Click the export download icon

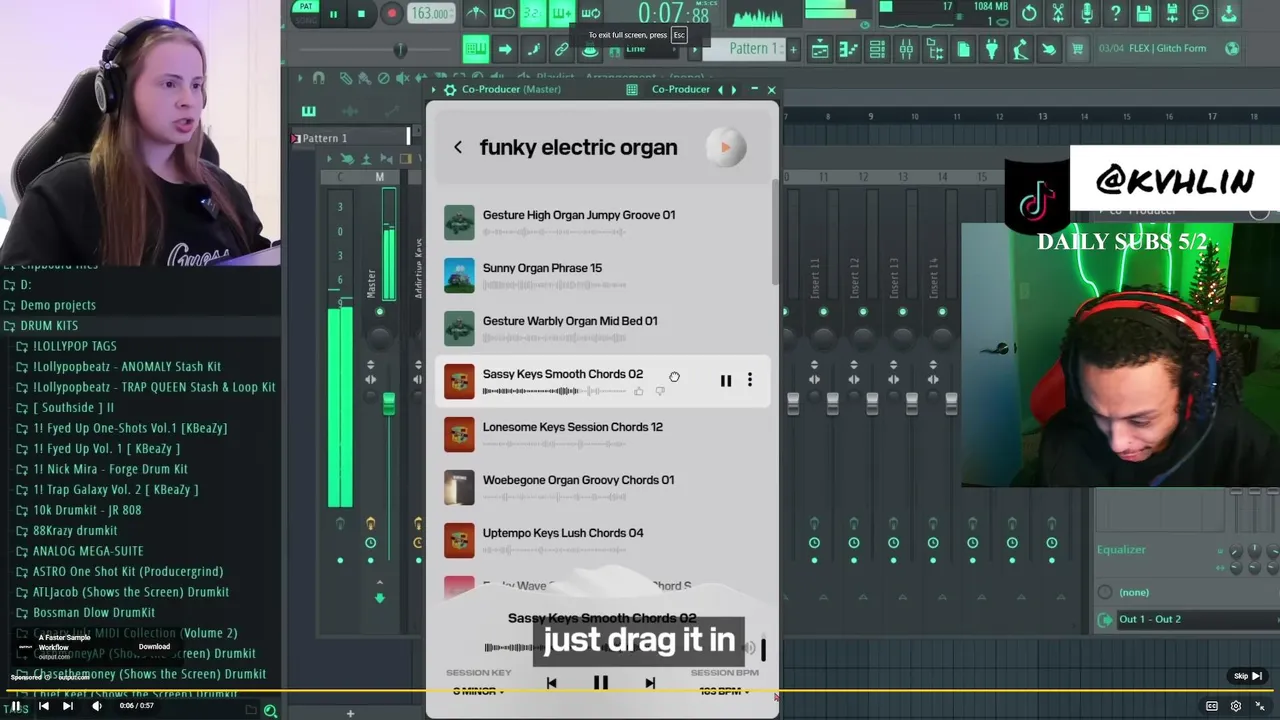pos(1230,13)
